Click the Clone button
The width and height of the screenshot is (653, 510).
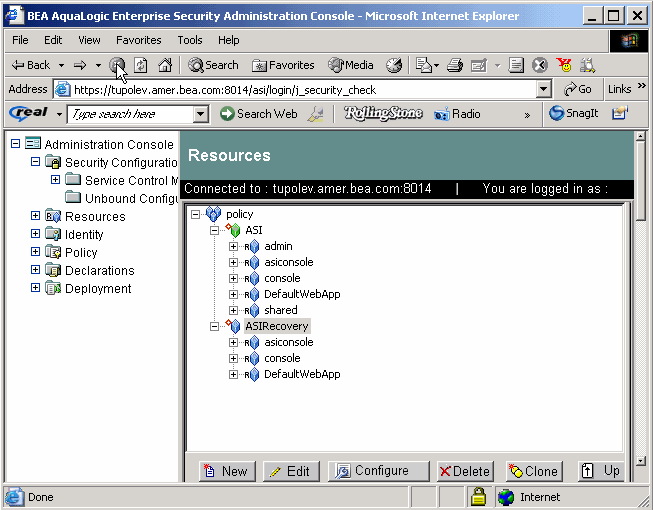click(534, 471)
